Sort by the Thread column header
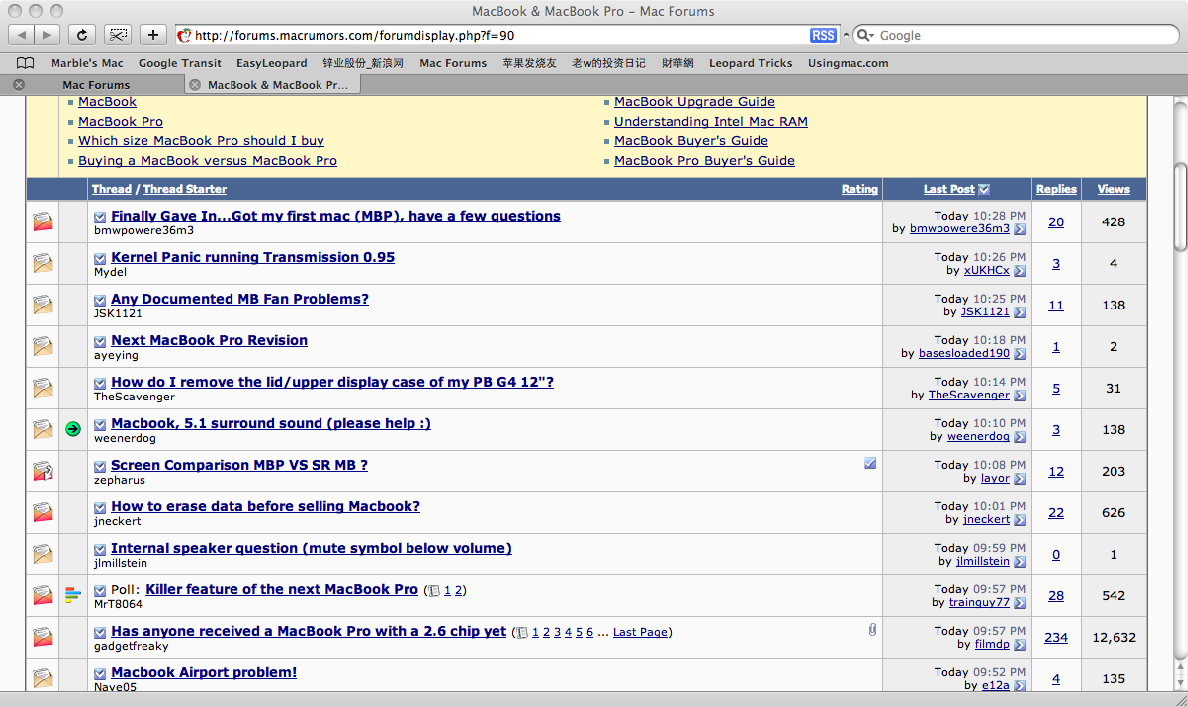Viewport: 1188px width, 707px height. (x=111, y=189)
